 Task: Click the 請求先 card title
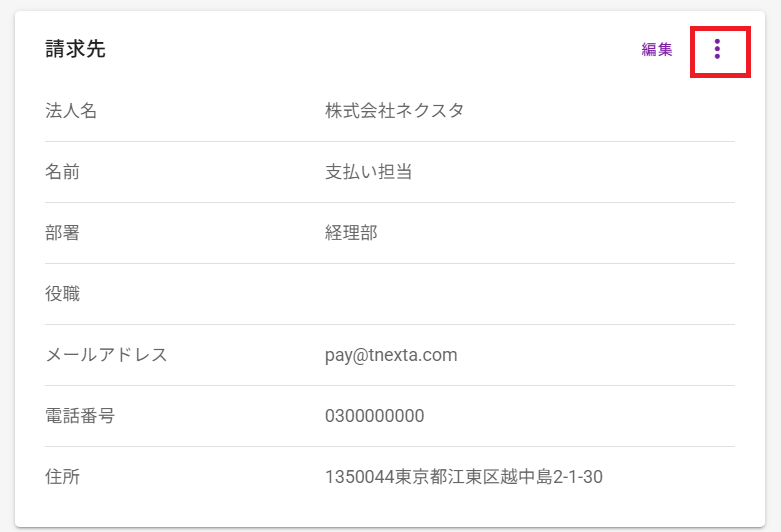(75, 49)
